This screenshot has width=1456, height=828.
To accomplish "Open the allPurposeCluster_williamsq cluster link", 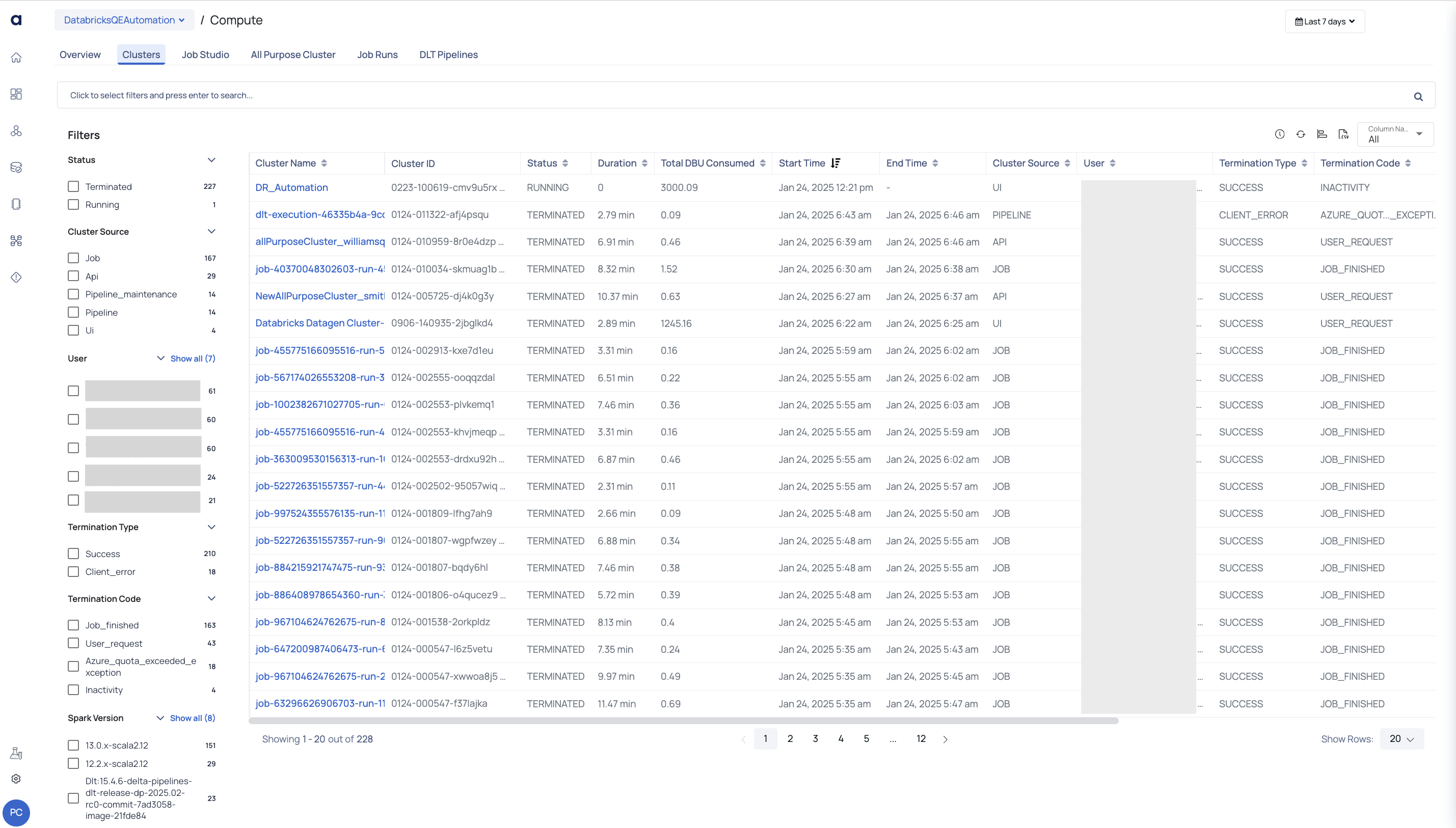I will [x=319, y=242].
